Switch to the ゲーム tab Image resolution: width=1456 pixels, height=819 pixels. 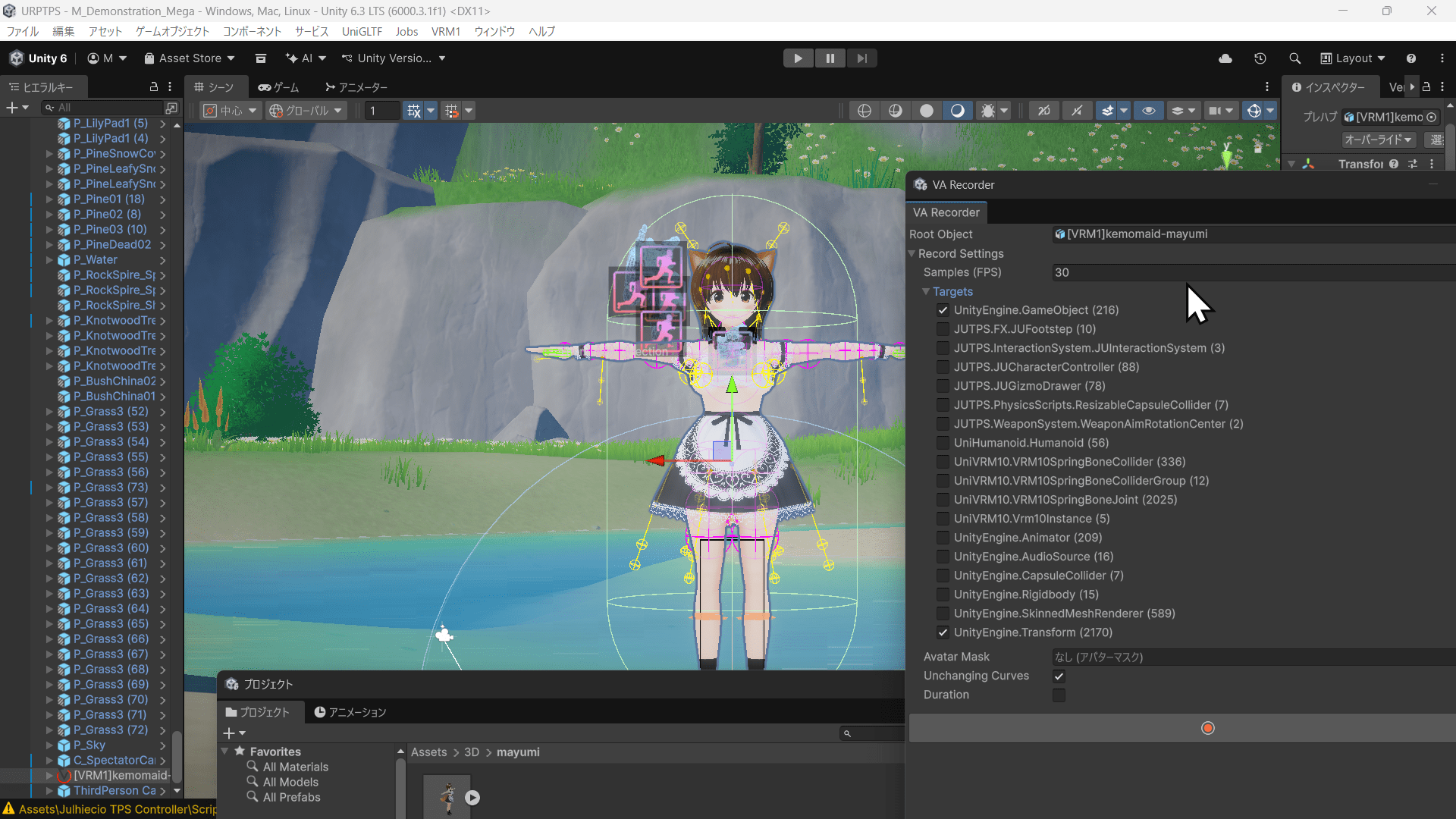(x=278, y=87)
